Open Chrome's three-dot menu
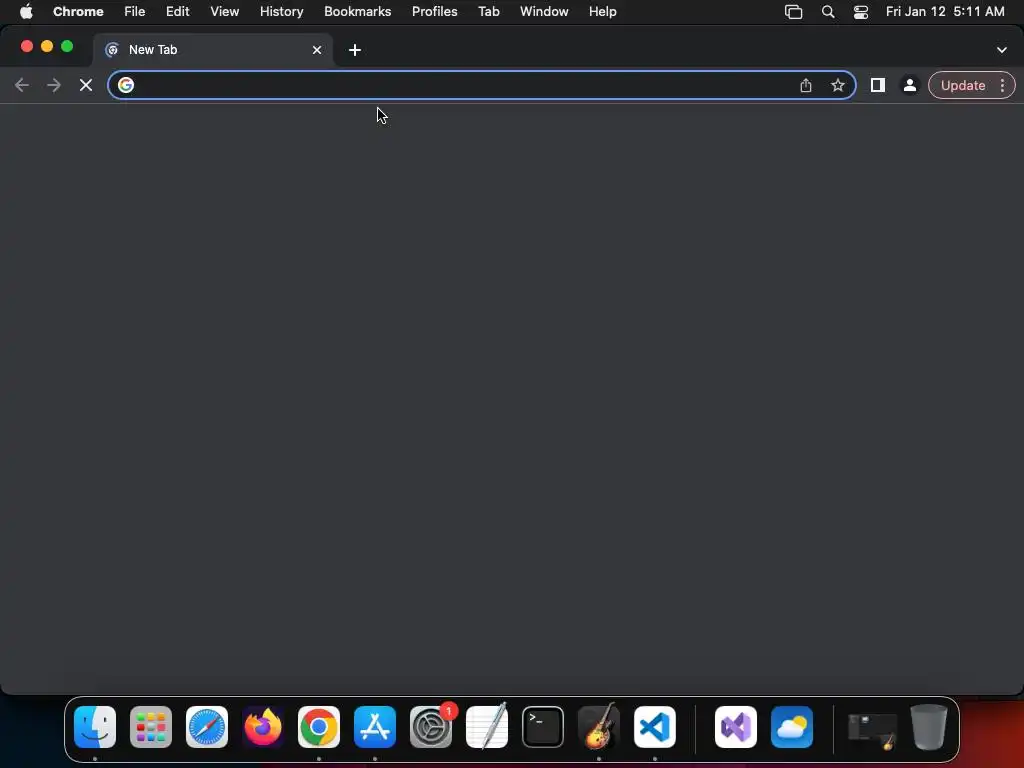Screen dimensions: 1024x768 click(1002, 86)
